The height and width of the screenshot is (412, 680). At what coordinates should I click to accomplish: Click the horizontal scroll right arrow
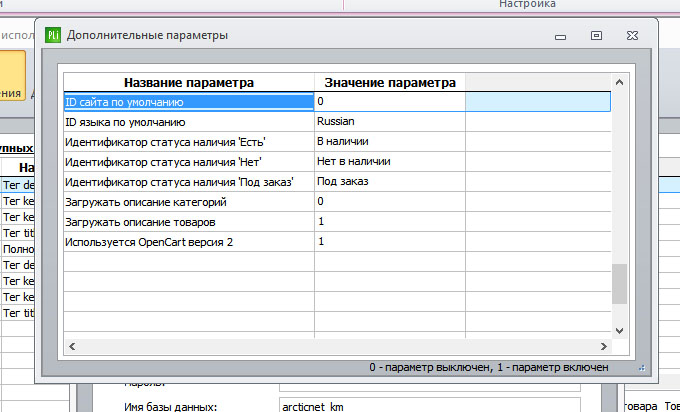point(603,346)
